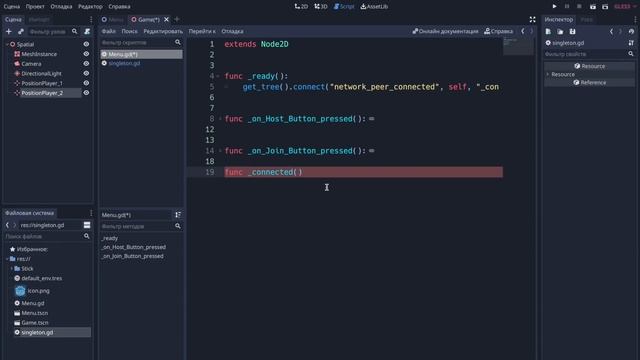Toggle visibility of PositionPlayer_1
Viewport: 640px width, 360px height.
[86, 83]
